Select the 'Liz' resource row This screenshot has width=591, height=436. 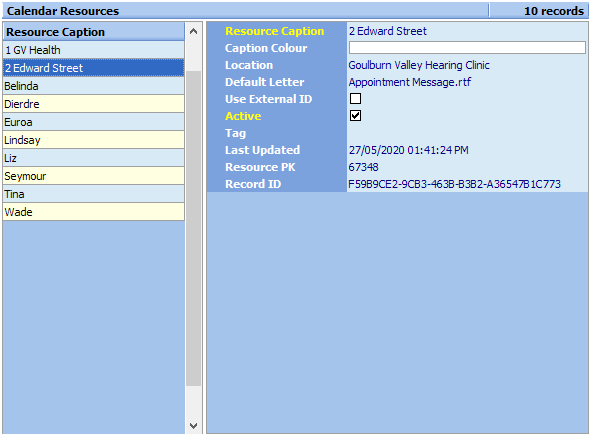pyautogui.click(x=93, y=158)
